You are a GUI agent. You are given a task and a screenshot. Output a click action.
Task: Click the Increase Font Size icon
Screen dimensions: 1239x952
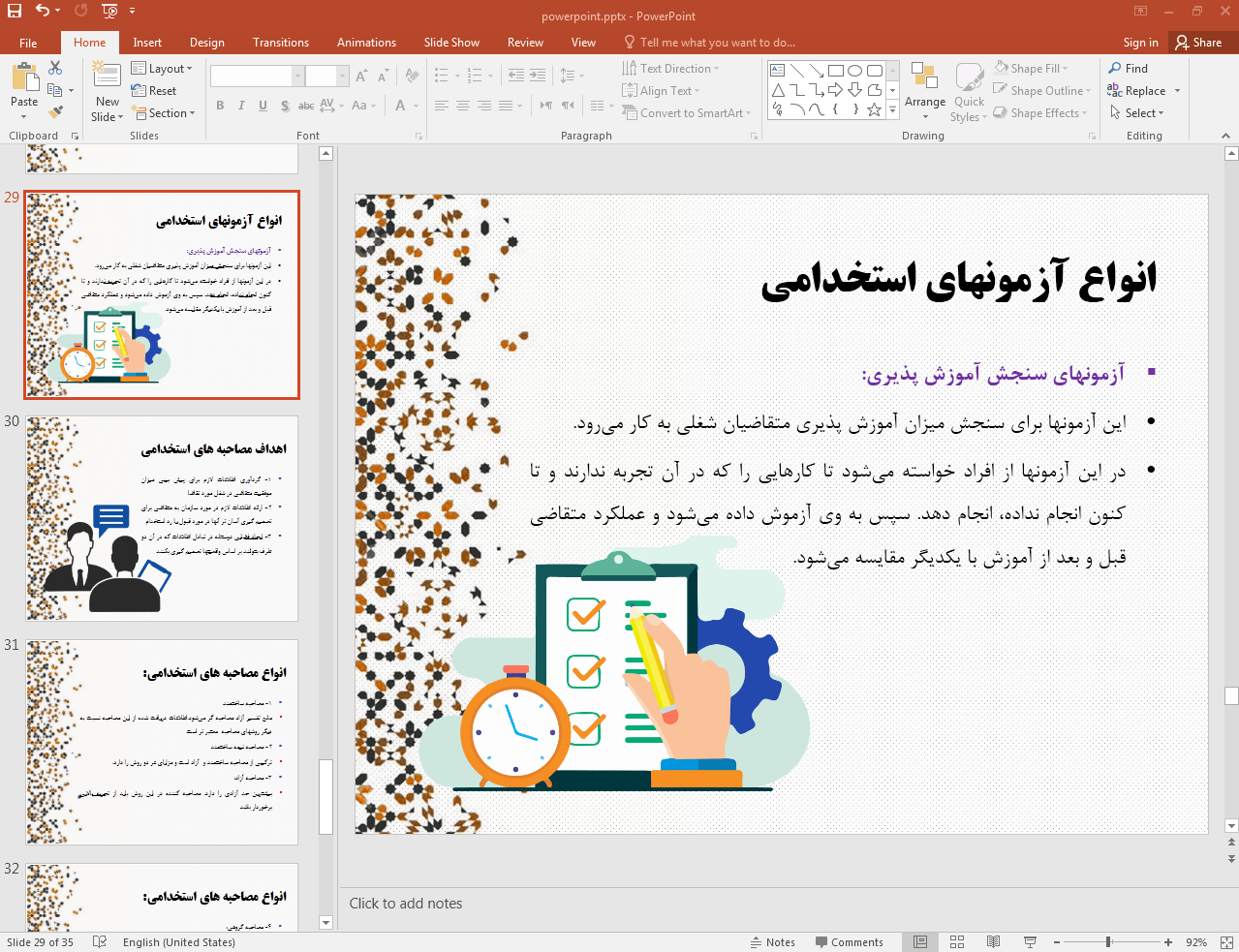pyautogui.click(x=361, y=76)
